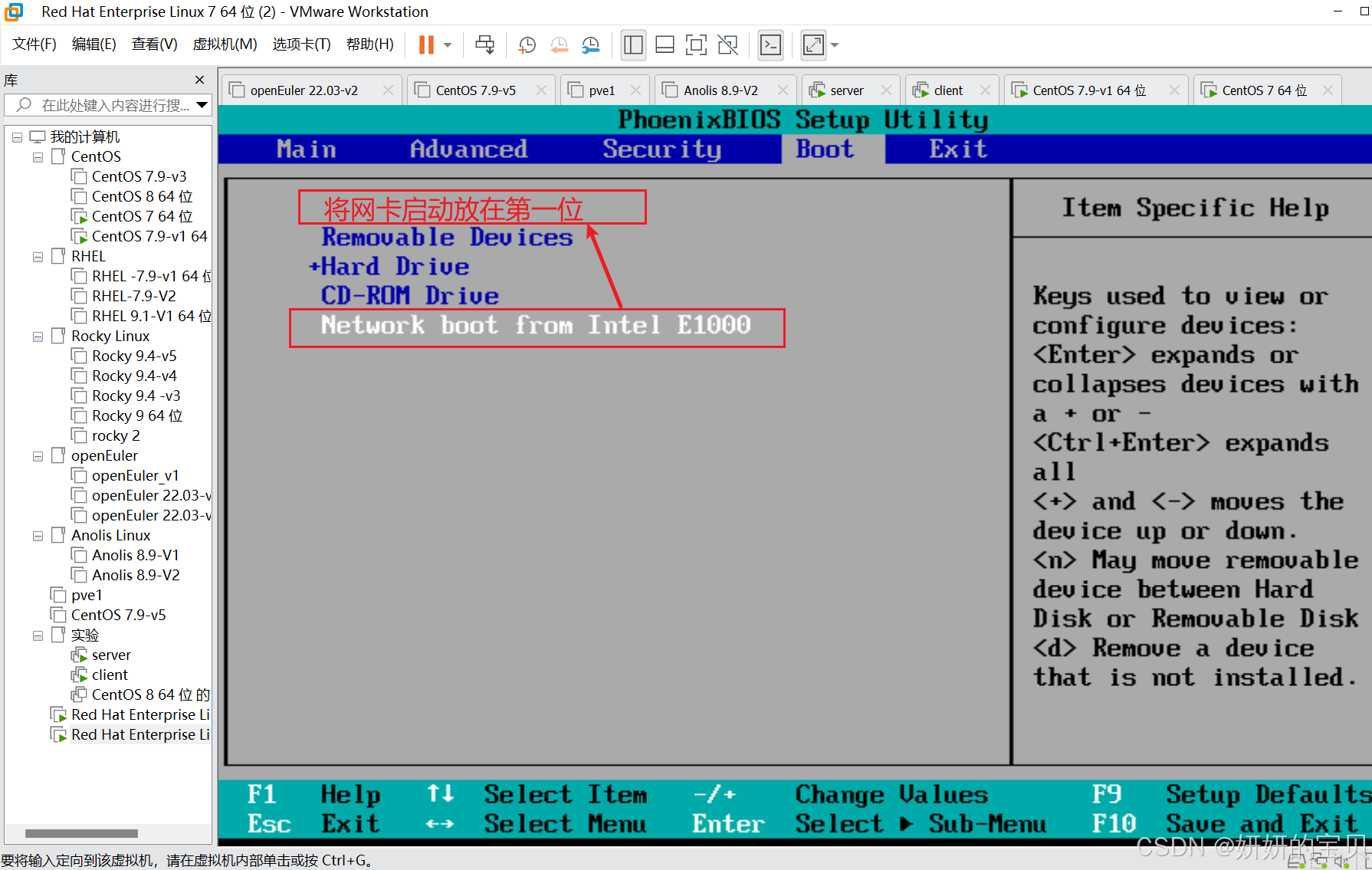Select Anolis 8.9-V1 in the library
This screenshot has width=1372, height=870.
[x=135, y=555]
